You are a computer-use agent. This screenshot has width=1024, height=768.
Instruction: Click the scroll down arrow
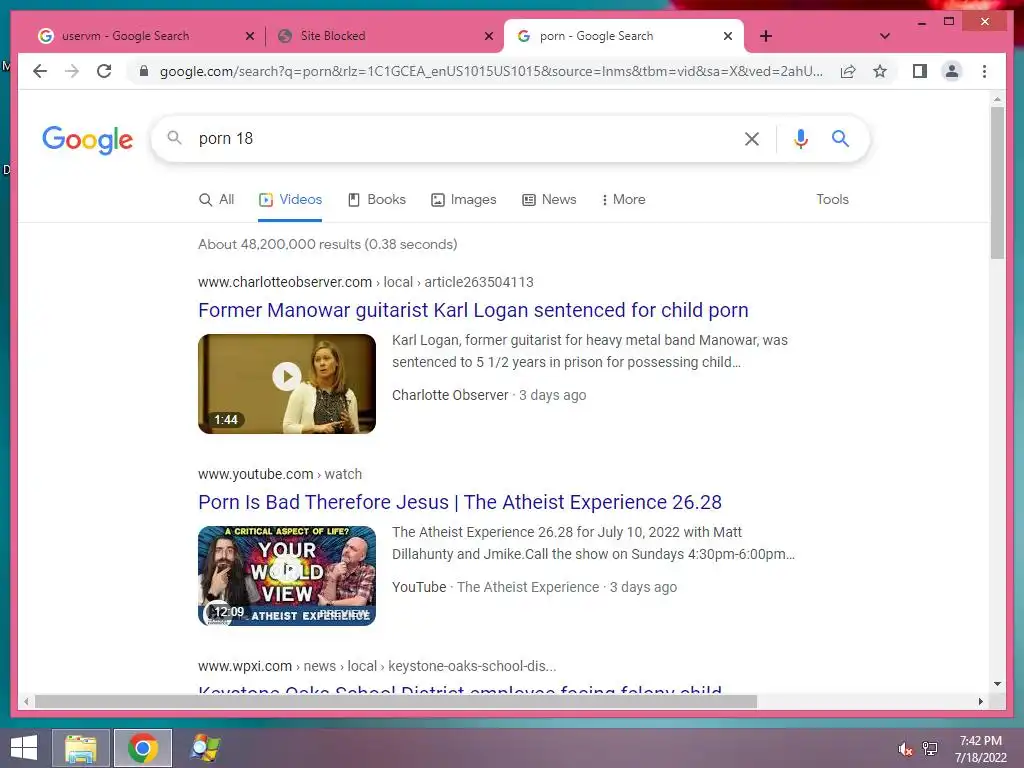[x=997, y=684]
